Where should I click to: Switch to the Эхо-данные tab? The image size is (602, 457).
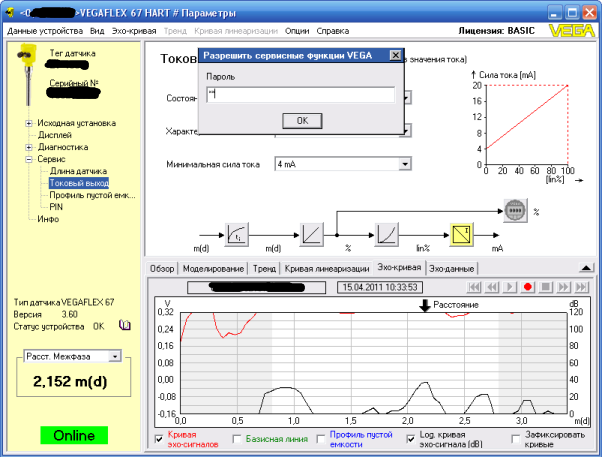click(x=452, y=269)
